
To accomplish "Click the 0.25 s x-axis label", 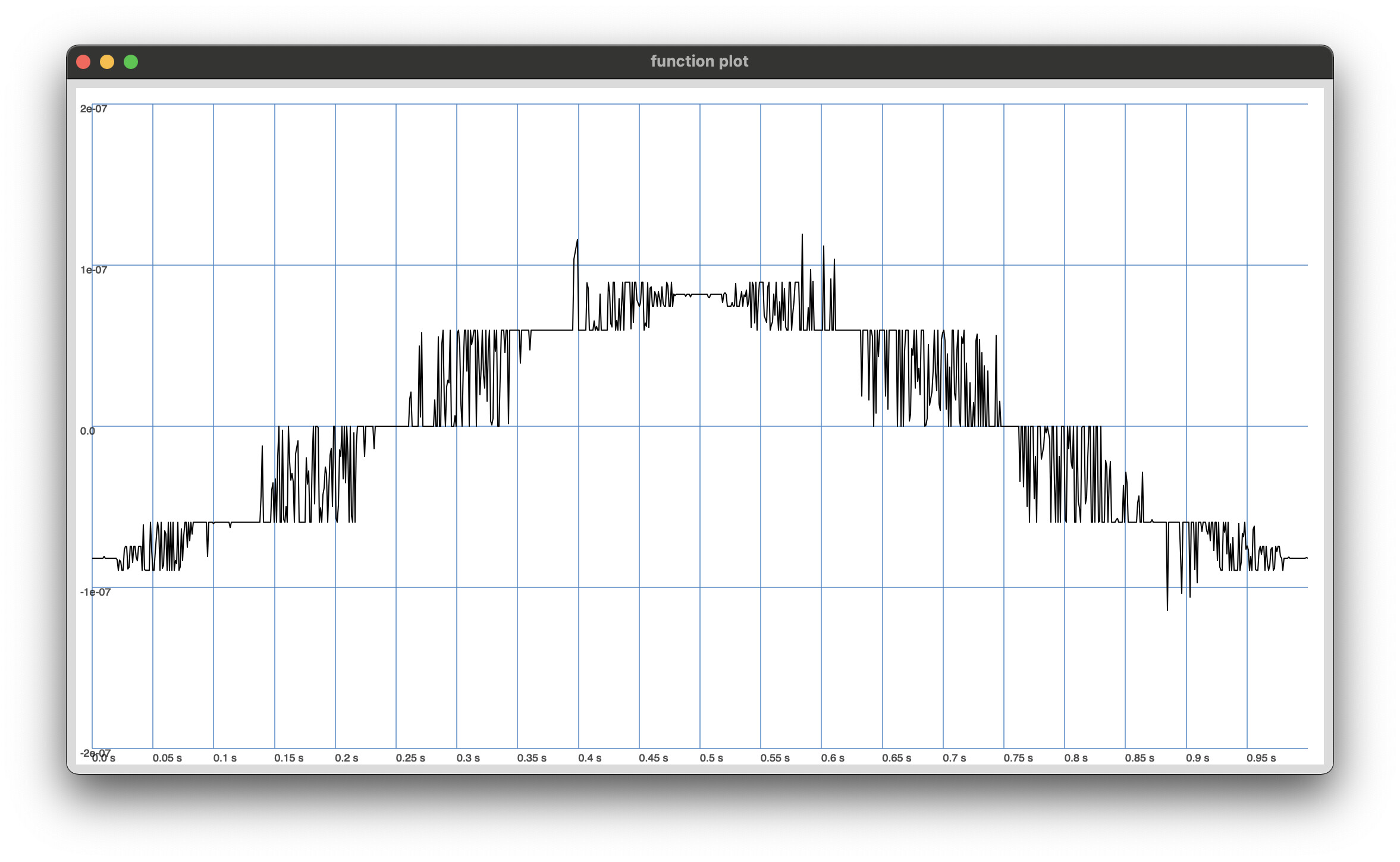I will 410,758.
